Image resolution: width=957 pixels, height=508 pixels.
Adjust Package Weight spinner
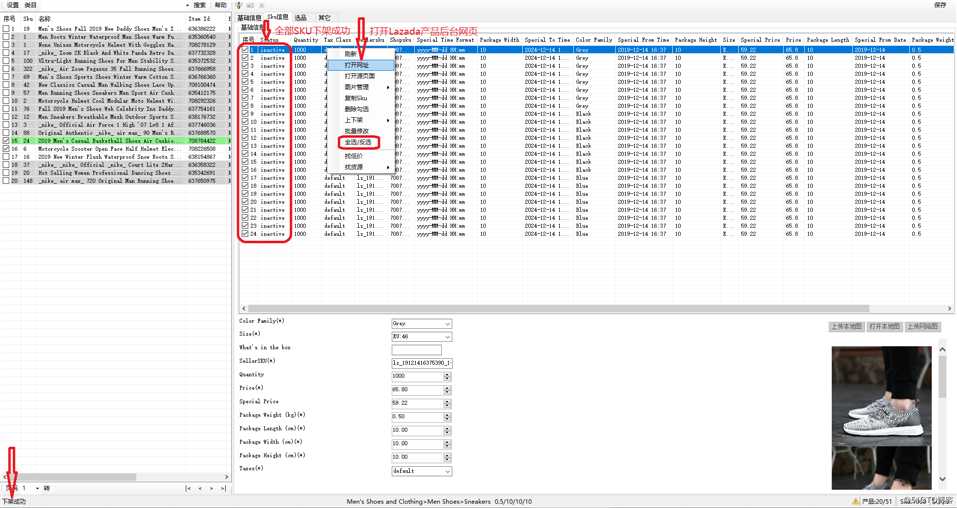point(447,416)
